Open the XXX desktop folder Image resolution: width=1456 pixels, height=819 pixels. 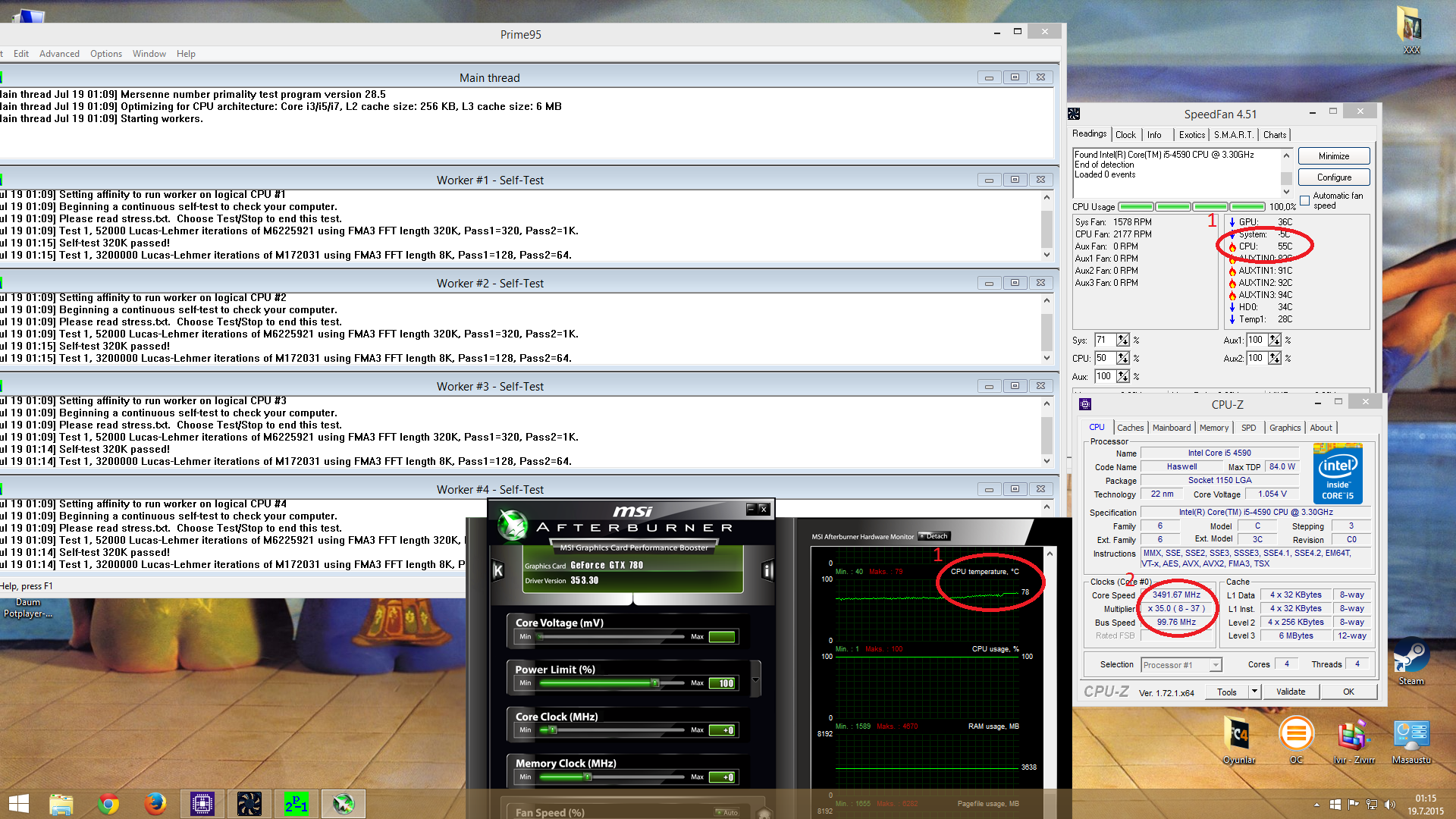(x=1411, y=30)
